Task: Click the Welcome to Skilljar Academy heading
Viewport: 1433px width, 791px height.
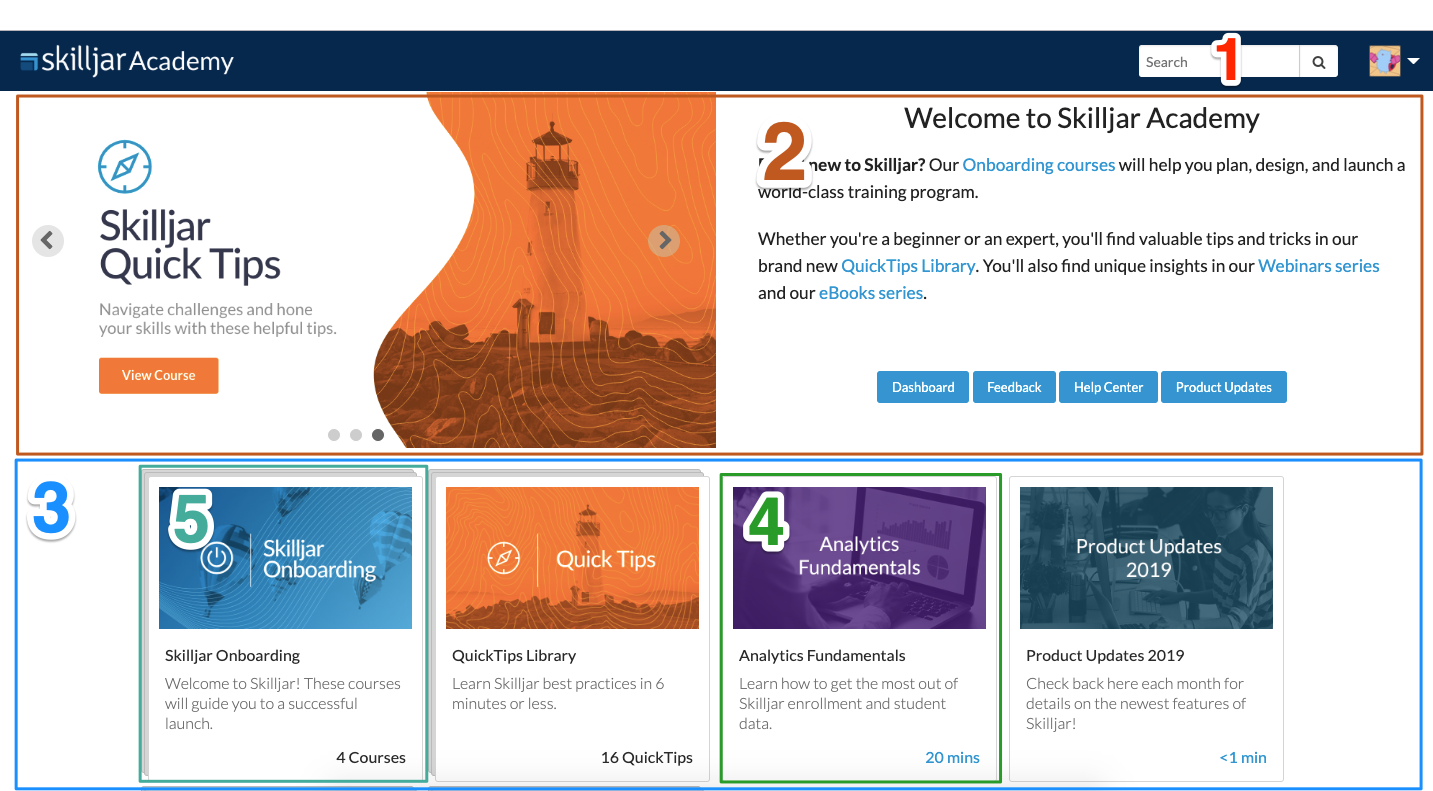Action: tap(1082, 118)
